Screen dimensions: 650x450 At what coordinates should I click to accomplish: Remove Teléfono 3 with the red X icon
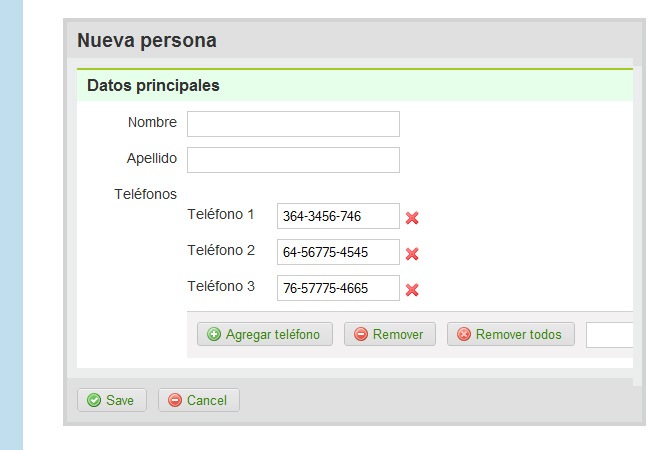(x=411, y=290)
